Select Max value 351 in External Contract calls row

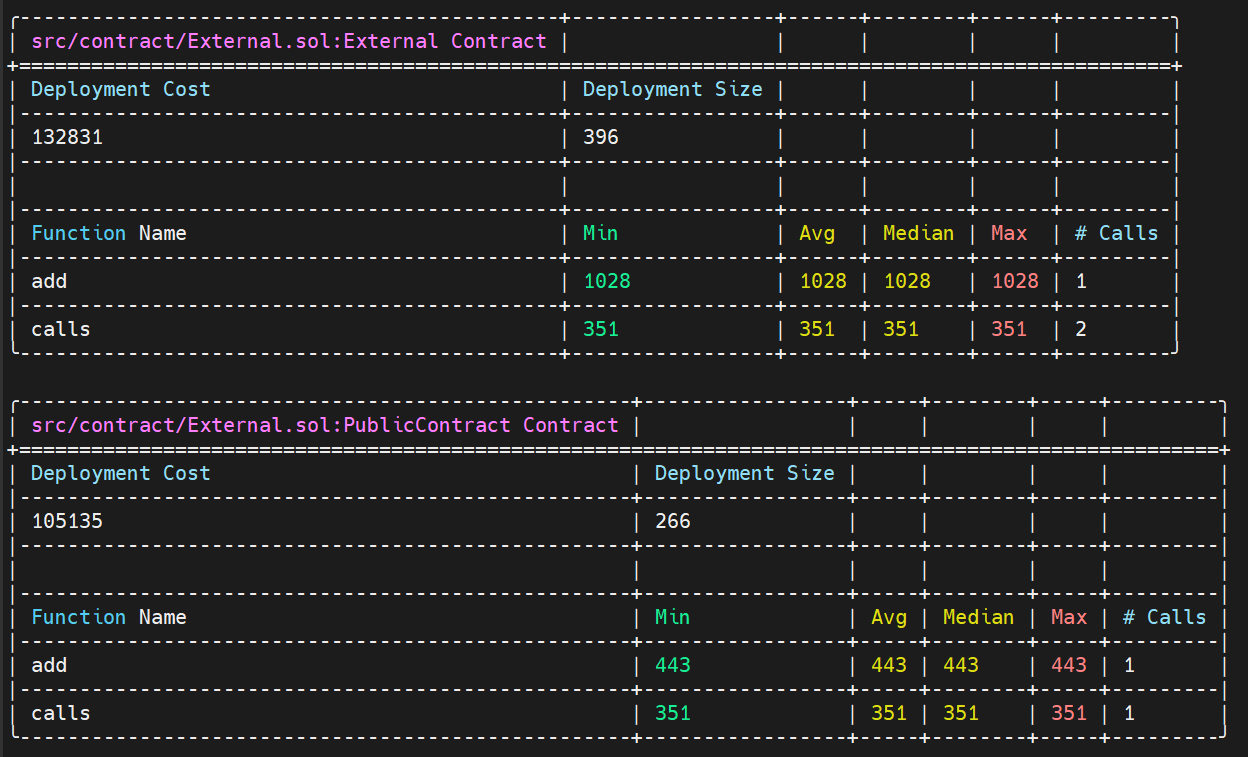click(1009, 329)
